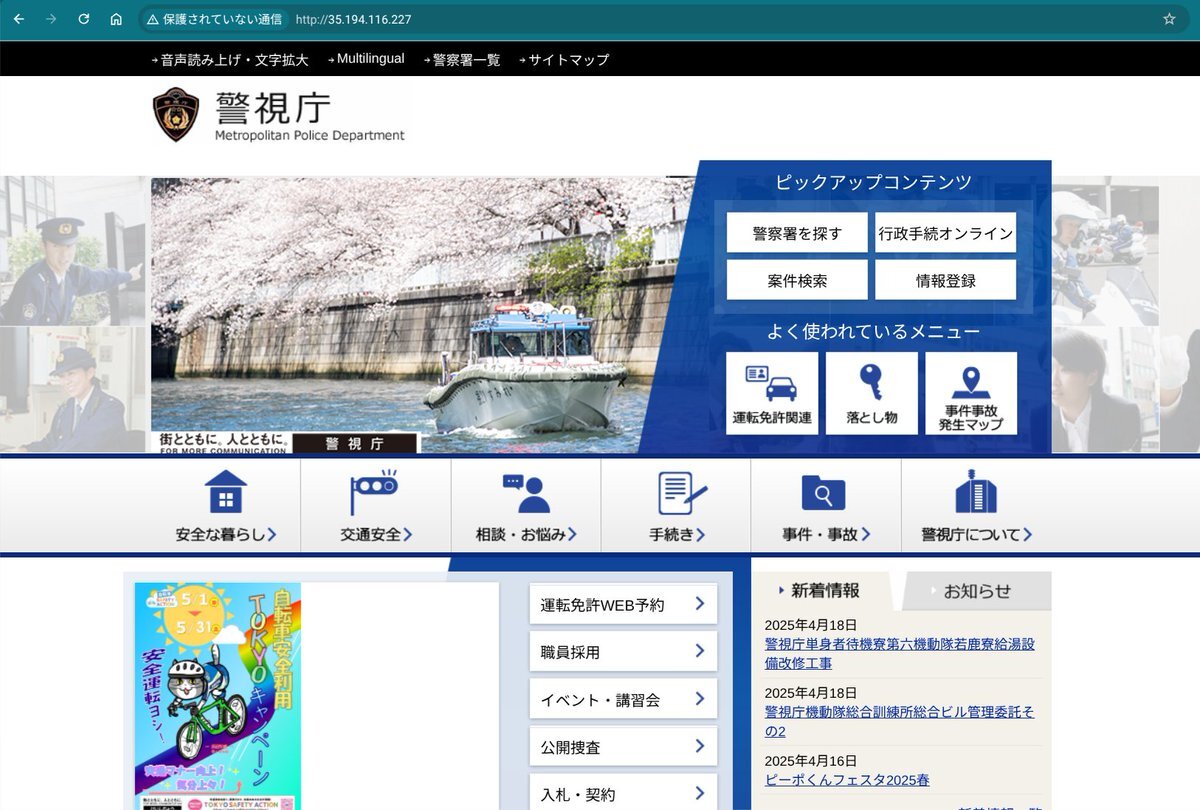Click the 情報登録 button
Viewport: 1200px width, 810px height.
point(945,281)
